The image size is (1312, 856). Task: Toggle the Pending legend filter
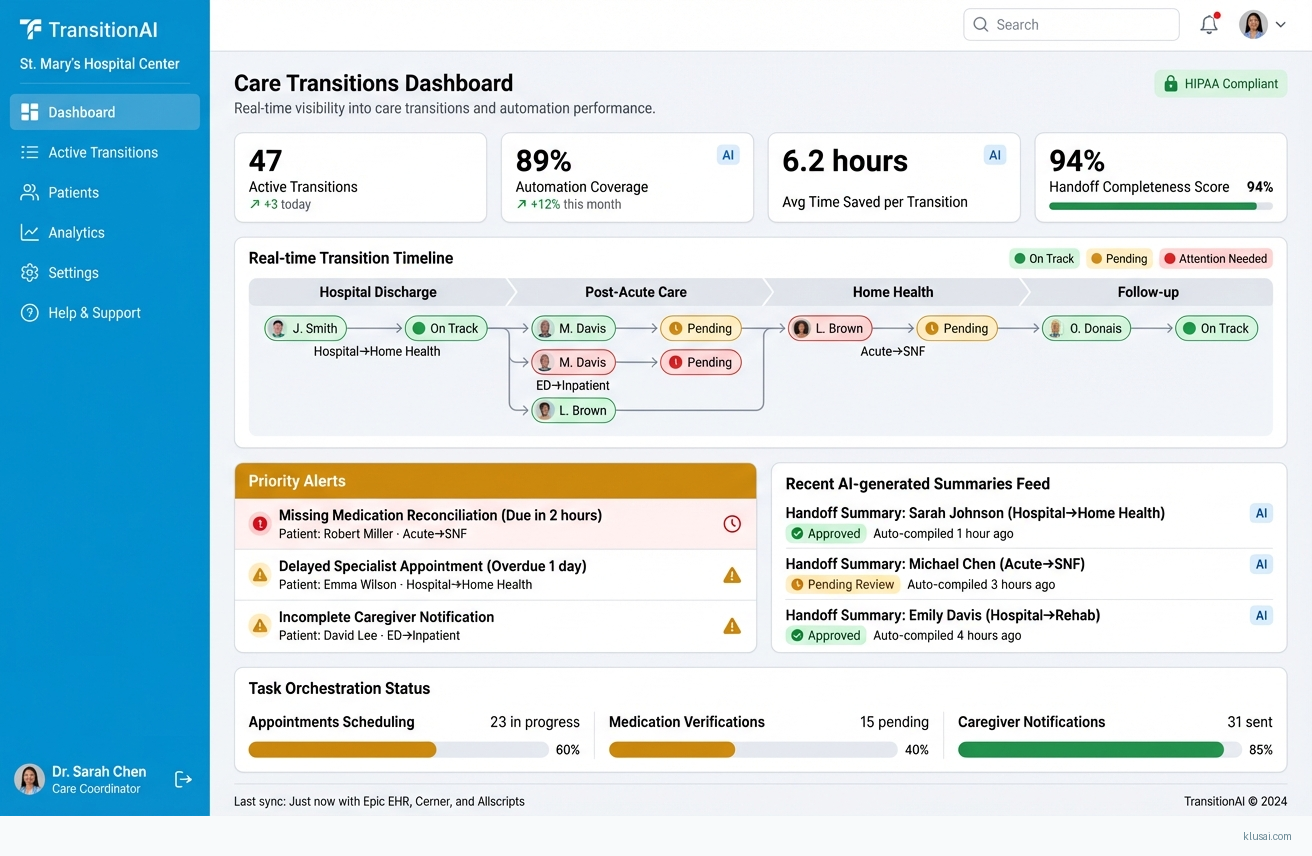(1119, 259)
